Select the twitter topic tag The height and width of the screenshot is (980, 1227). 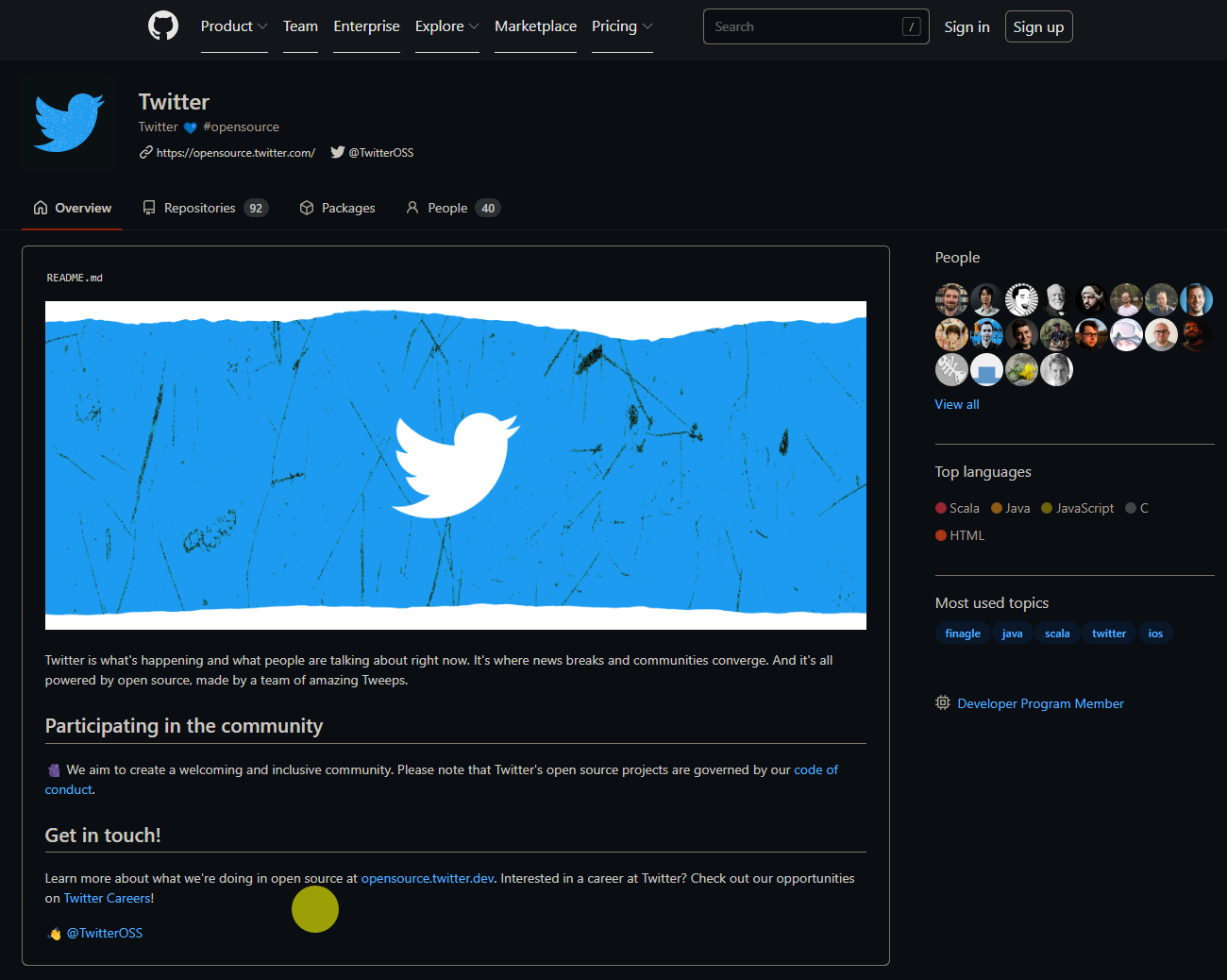point(1109,634)
